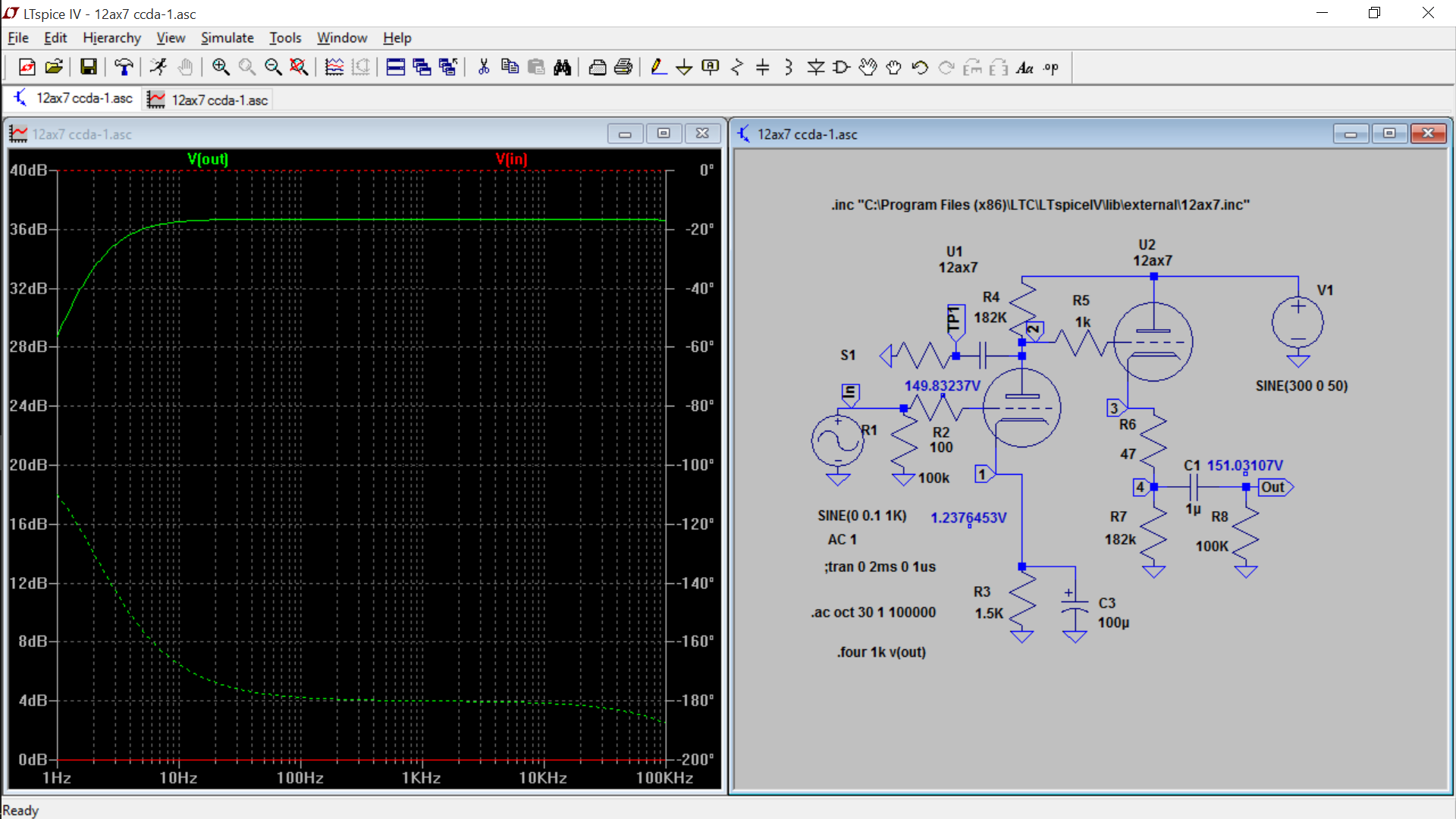Image resolution: width=1456 pixels, height=819 pixels.
Task: Select the Place Capacitor tool
Action: pyautogui.click(x=763, y=67)
